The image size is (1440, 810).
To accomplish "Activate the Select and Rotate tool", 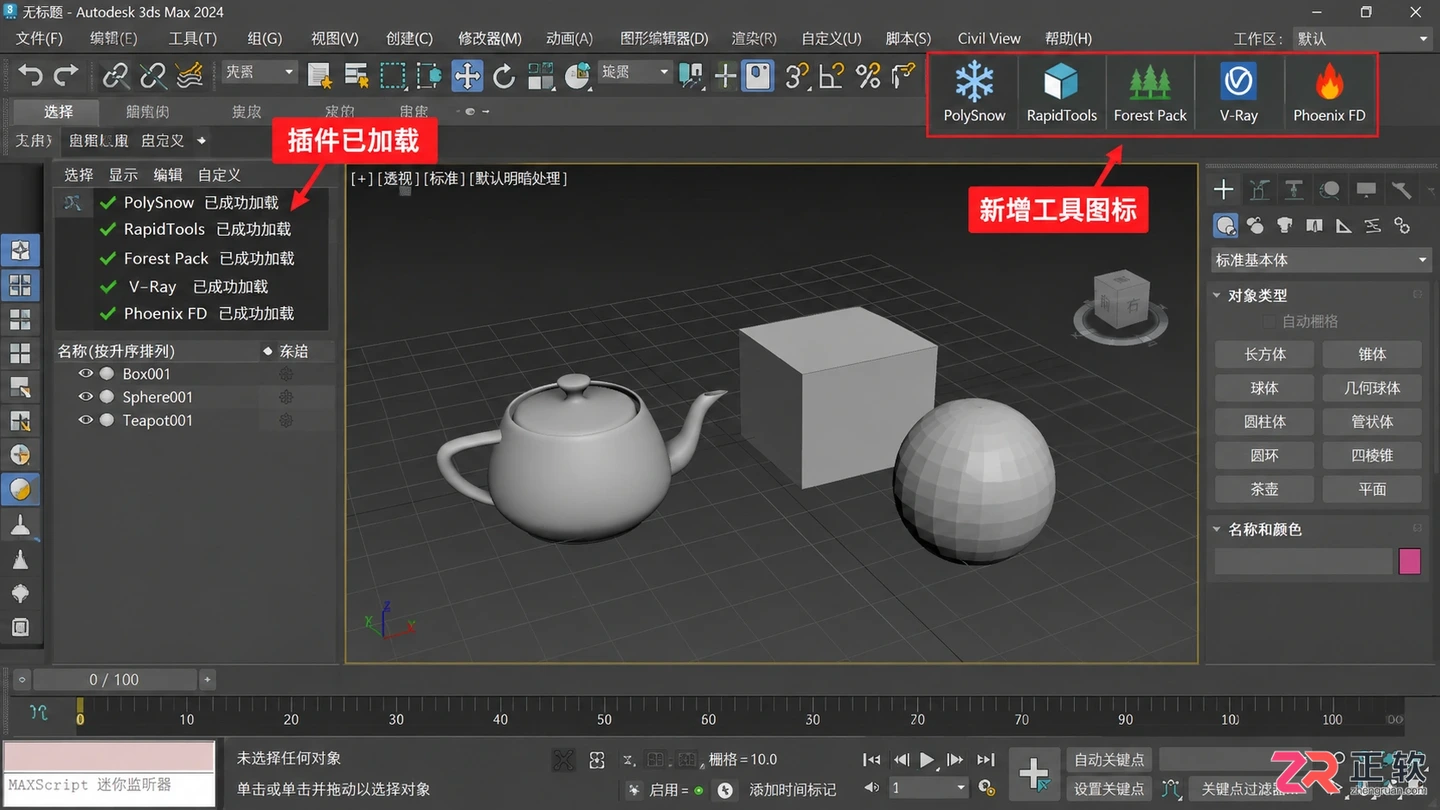I will tap(504, 75).
